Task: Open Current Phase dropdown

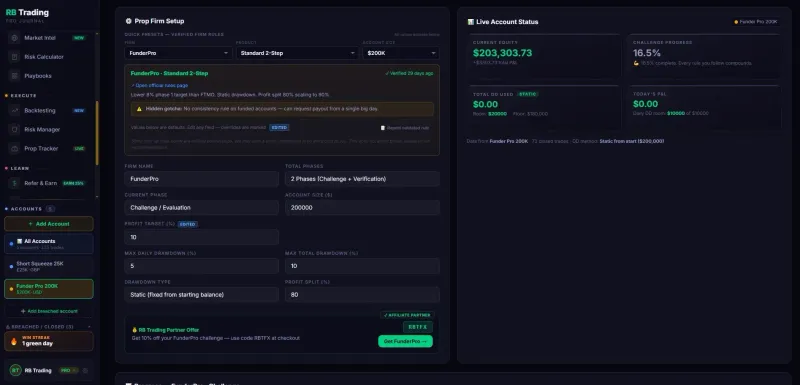Action: [202, 208]
